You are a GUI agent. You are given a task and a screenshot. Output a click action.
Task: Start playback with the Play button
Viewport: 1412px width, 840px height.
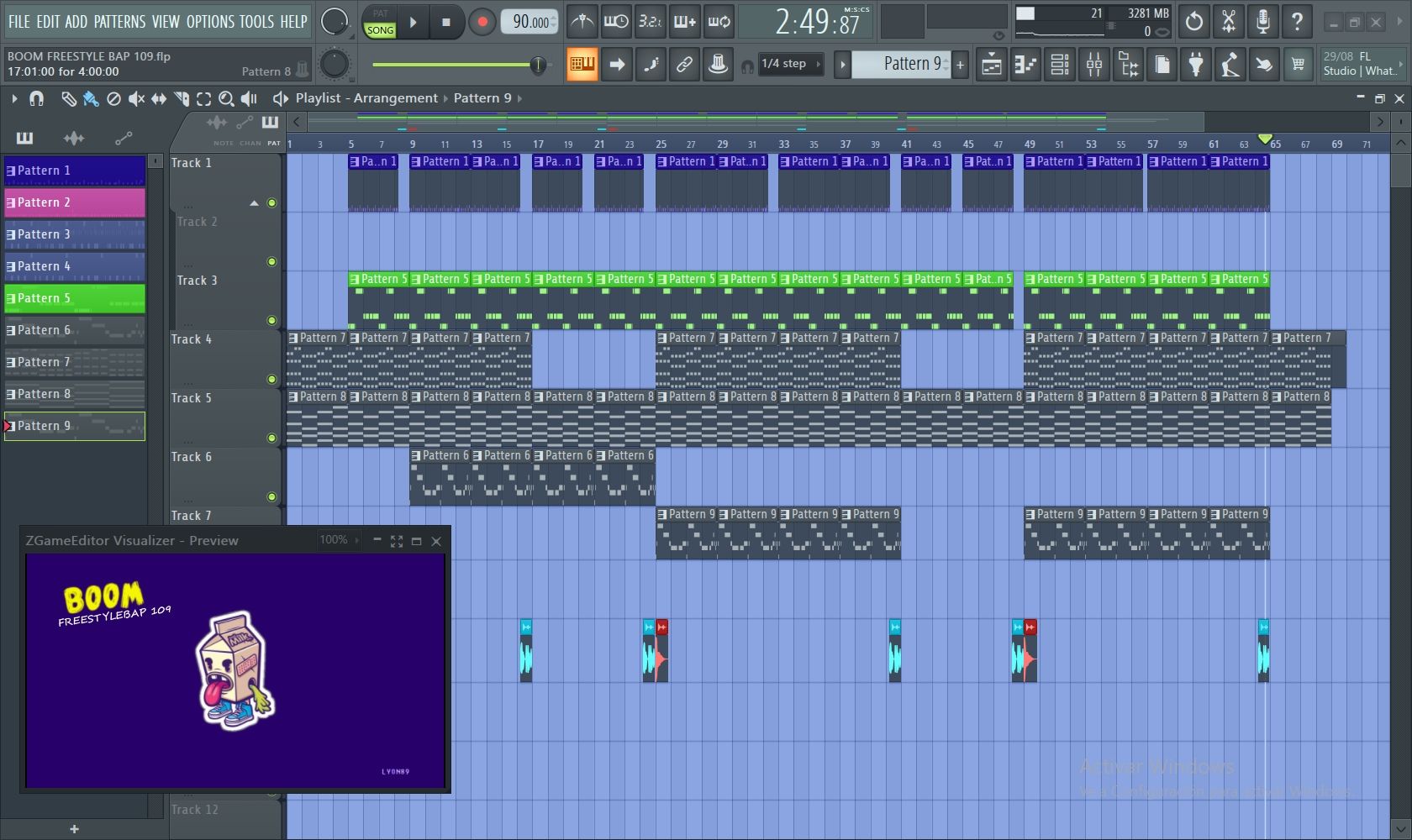pos(413,23)
